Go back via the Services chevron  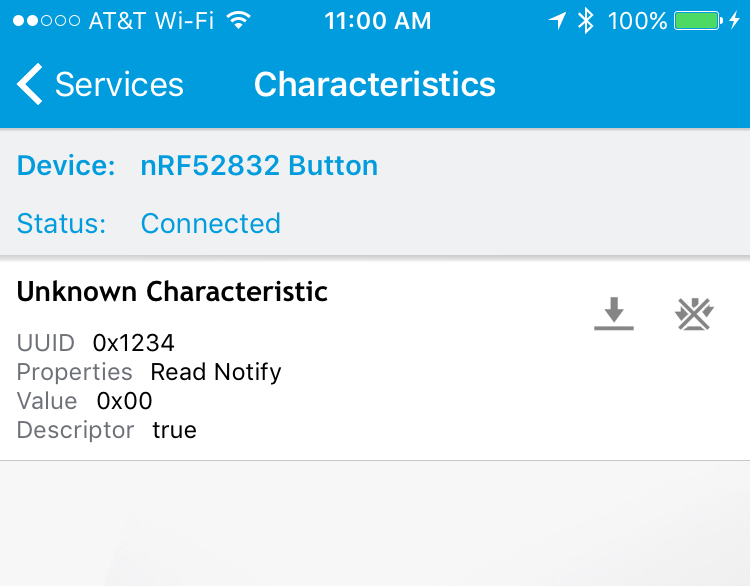(30, 84)
